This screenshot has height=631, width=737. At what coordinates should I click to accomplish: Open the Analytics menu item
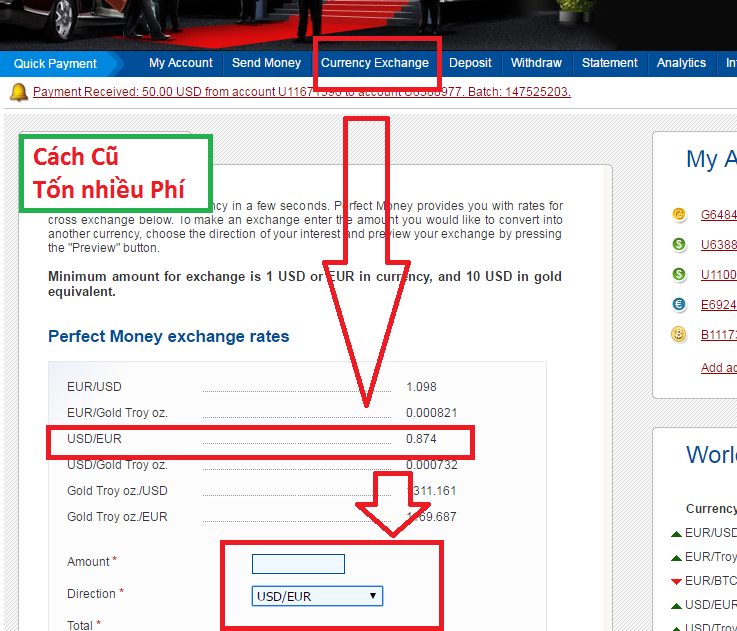tap(681, 63)
